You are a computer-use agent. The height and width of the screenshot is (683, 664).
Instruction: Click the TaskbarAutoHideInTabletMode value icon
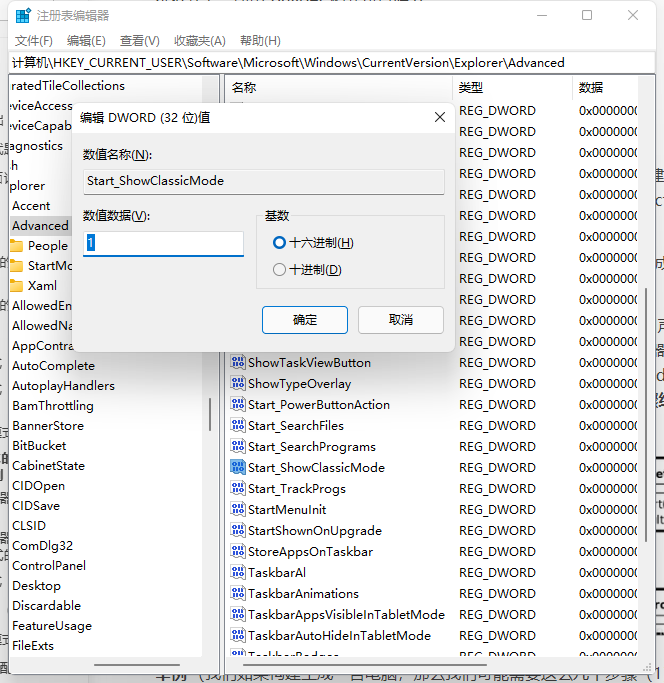pyautogui.click(x=238, y=636)
